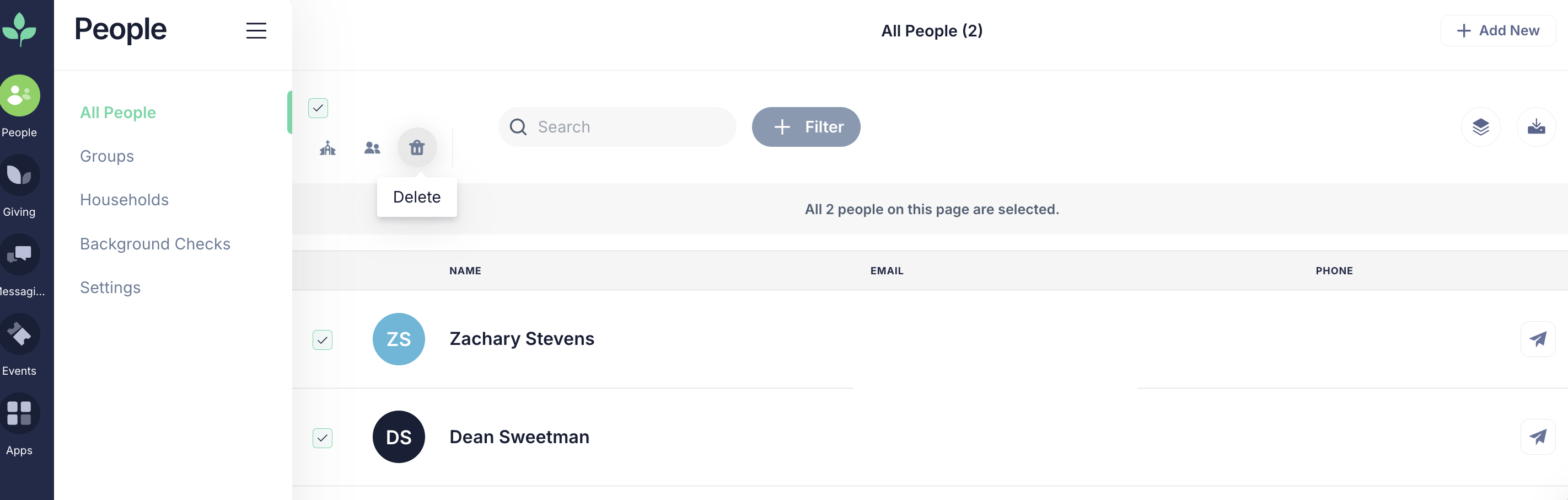This screenshot has height=500, width=1568.
Task: Open the Groups menu item
Action: tap(107, 157)
